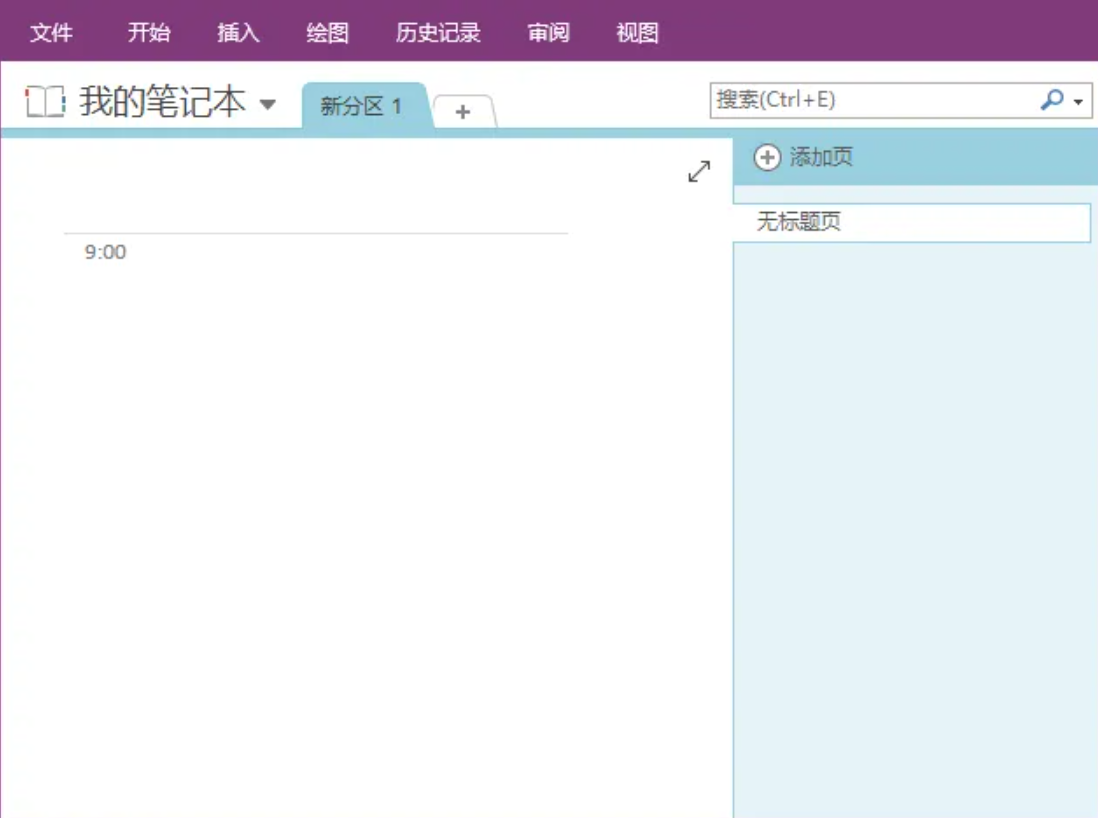Click the magnifier search icon
This screenshot has height=818, width=1098.
1052,100
